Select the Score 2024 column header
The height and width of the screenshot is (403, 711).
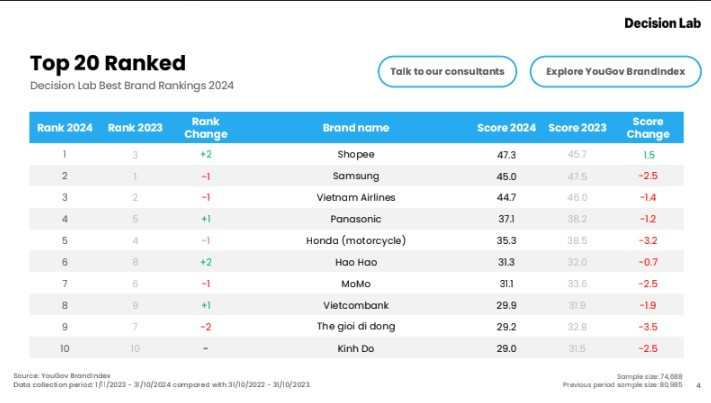pyautogui.click(x=506, y=128)
